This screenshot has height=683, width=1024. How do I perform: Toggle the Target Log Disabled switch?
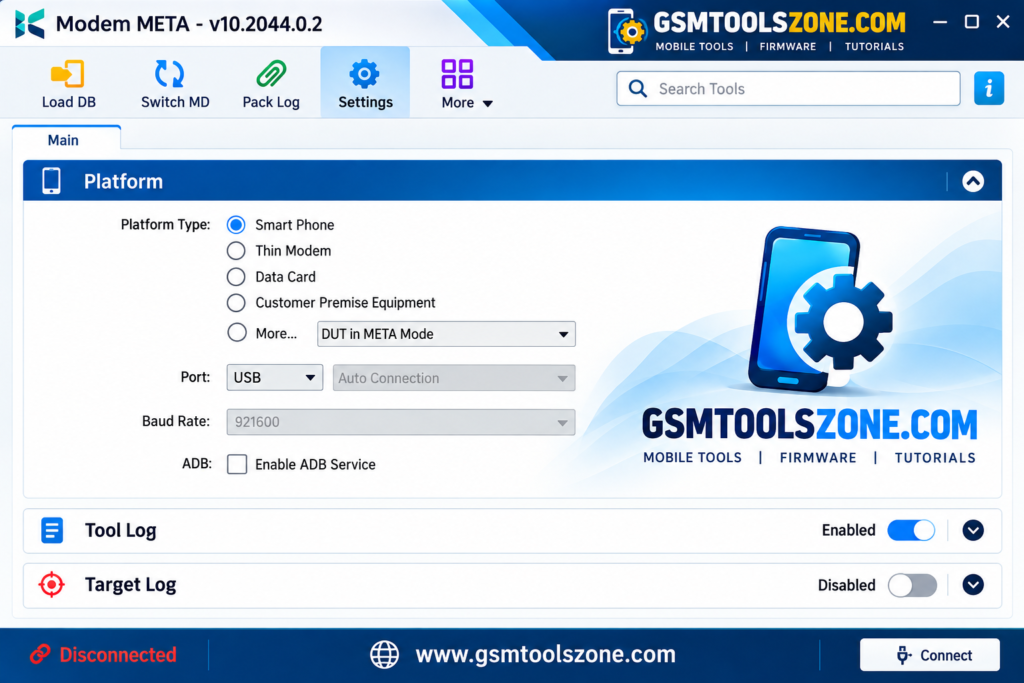click(912, 585)
